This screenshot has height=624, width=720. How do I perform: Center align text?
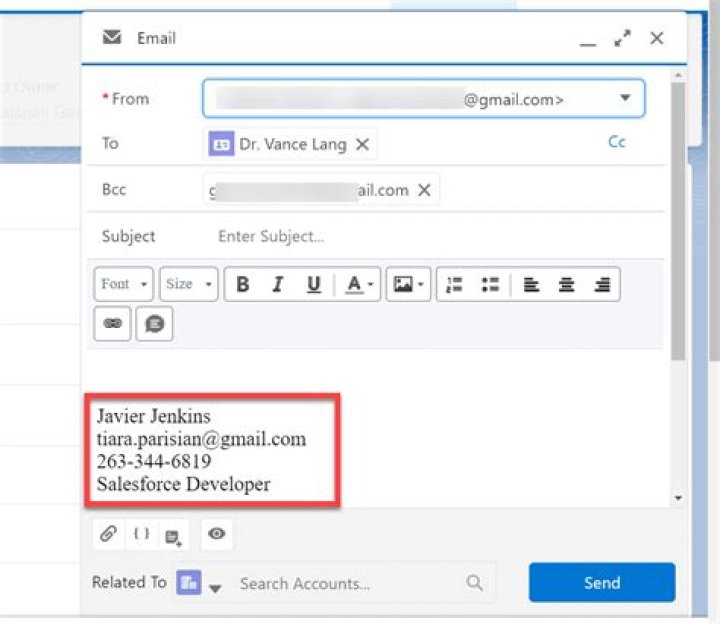(567, 284)
